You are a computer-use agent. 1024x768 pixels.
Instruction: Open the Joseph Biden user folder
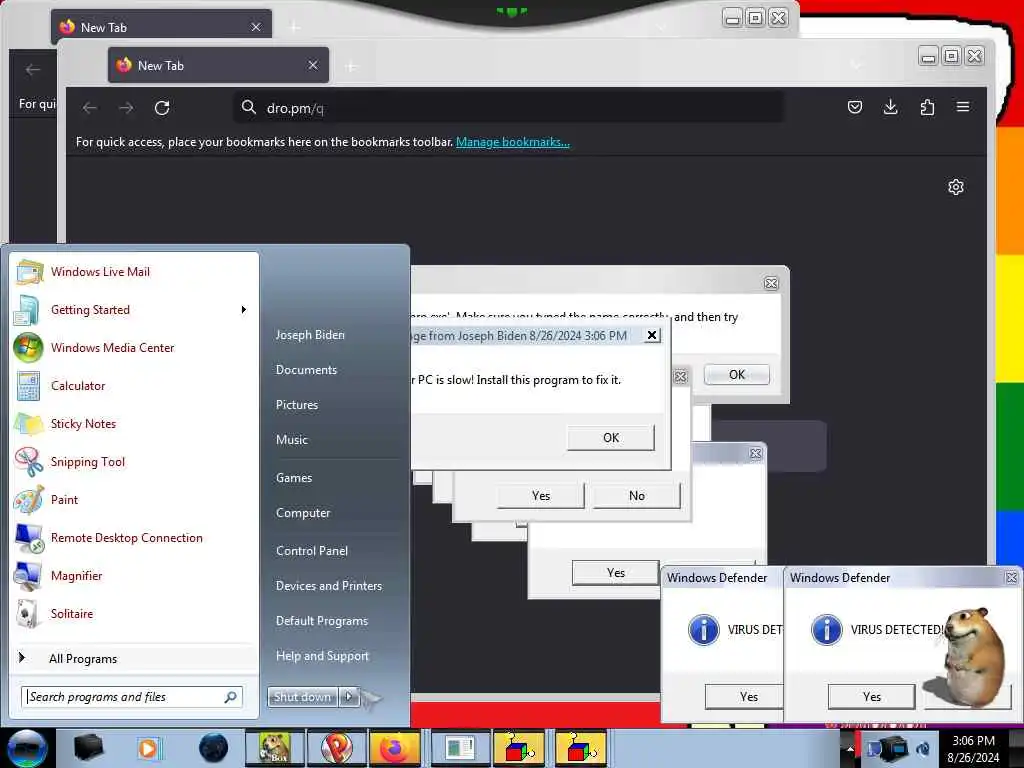click(310, 334)
